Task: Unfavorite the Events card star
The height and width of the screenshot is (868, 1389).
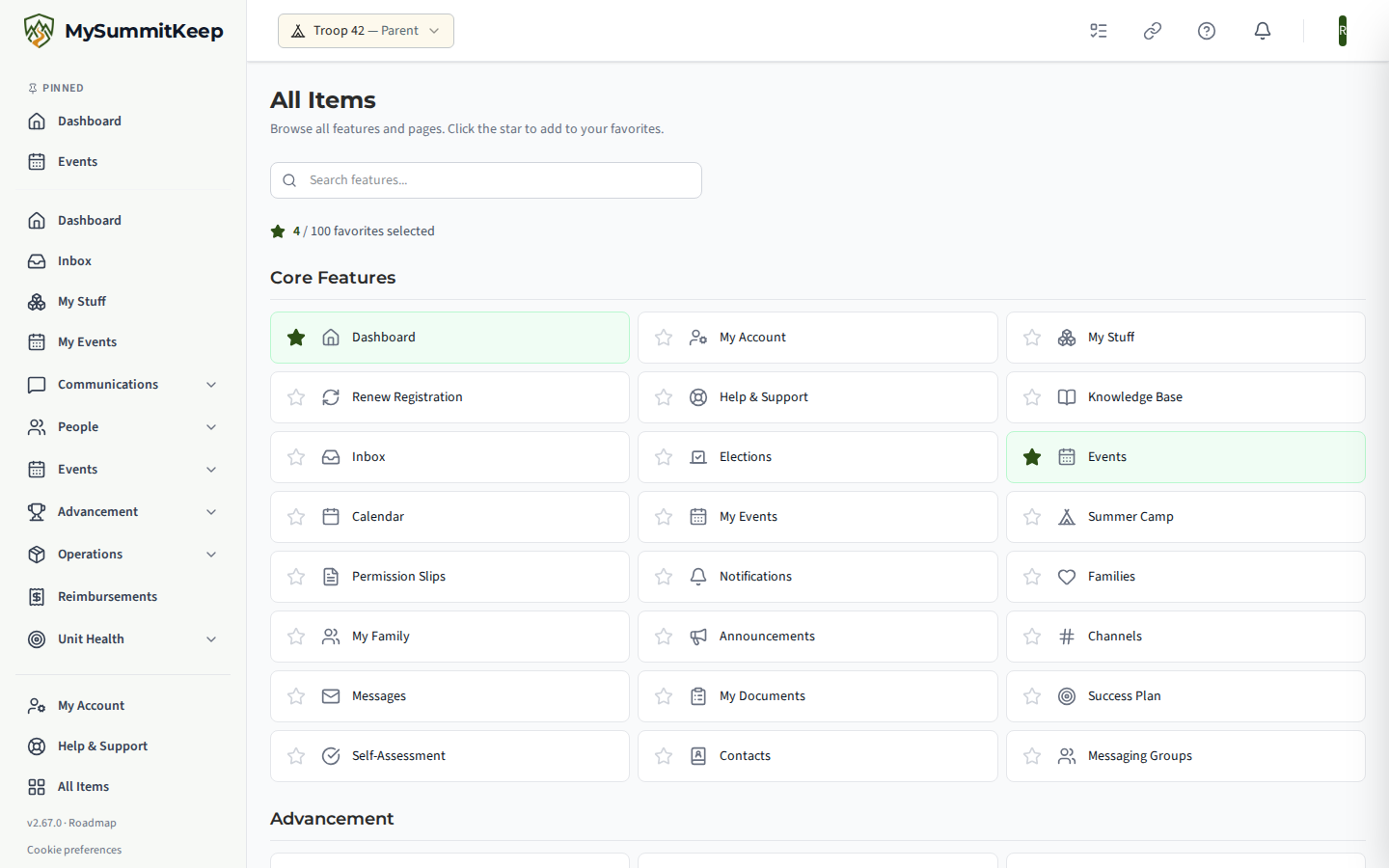Action: (1032, 457)
